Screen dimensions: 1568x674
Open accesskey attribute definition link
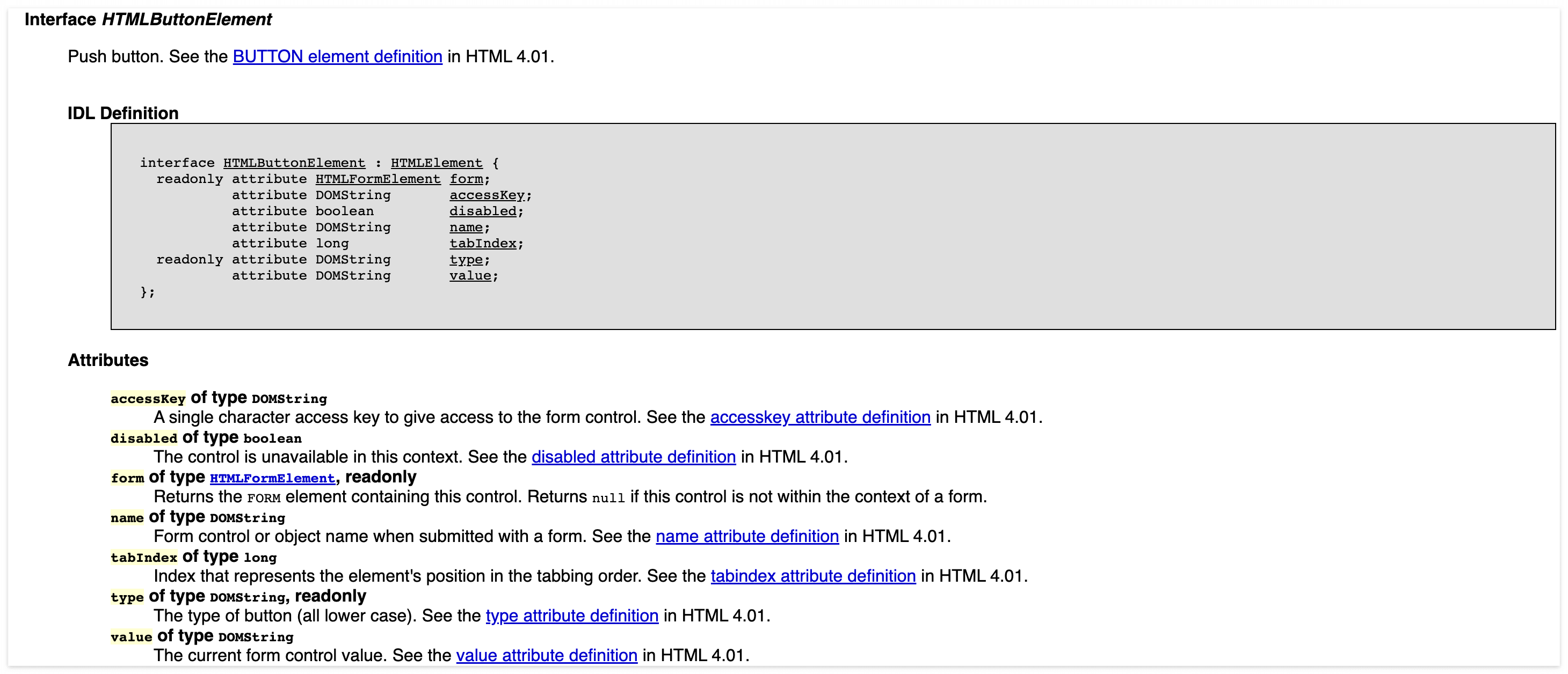pos(820,417)
